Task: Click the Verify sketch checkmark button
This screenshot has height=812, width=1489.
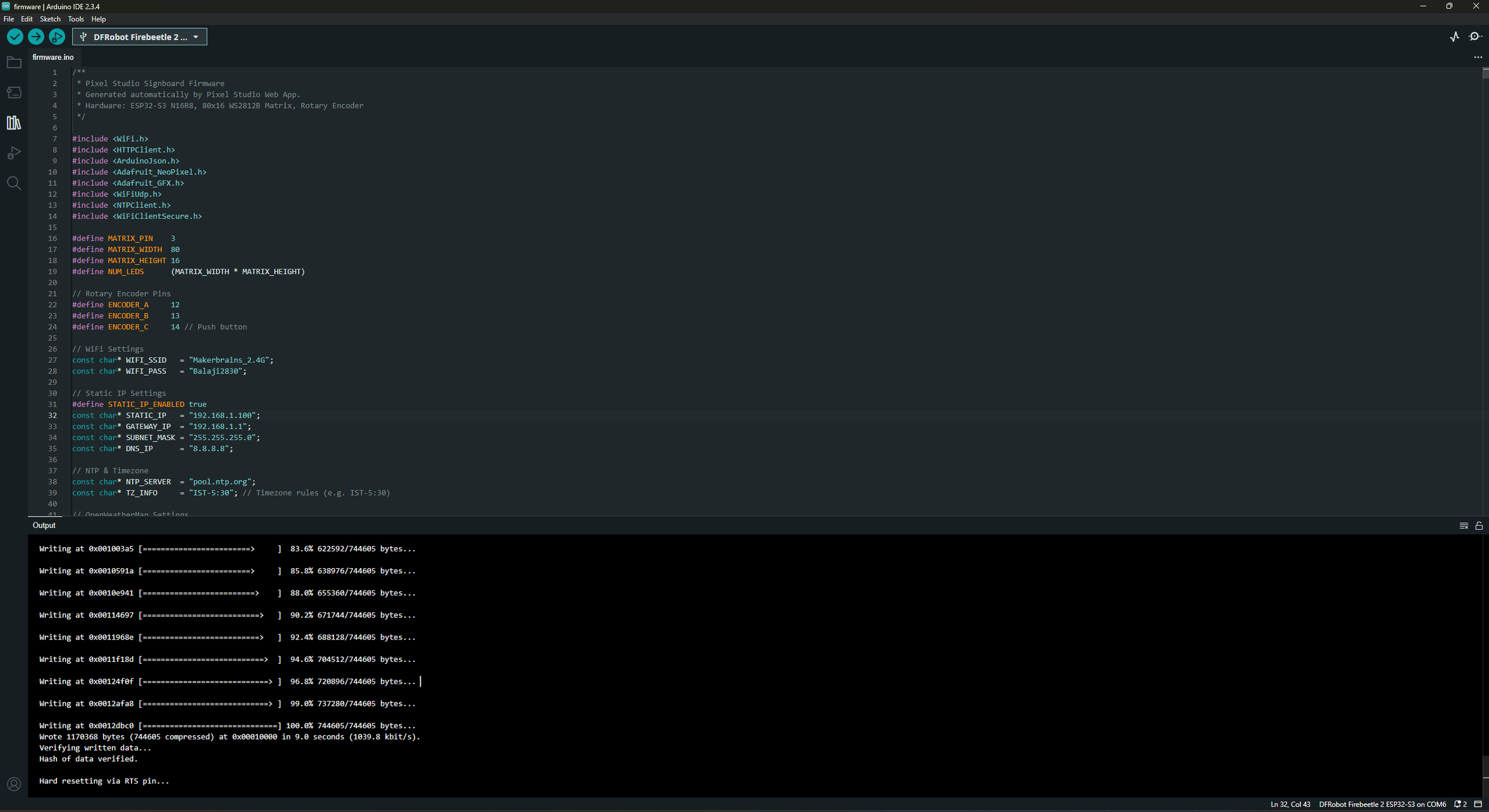Action: click(x=15, y=37)
